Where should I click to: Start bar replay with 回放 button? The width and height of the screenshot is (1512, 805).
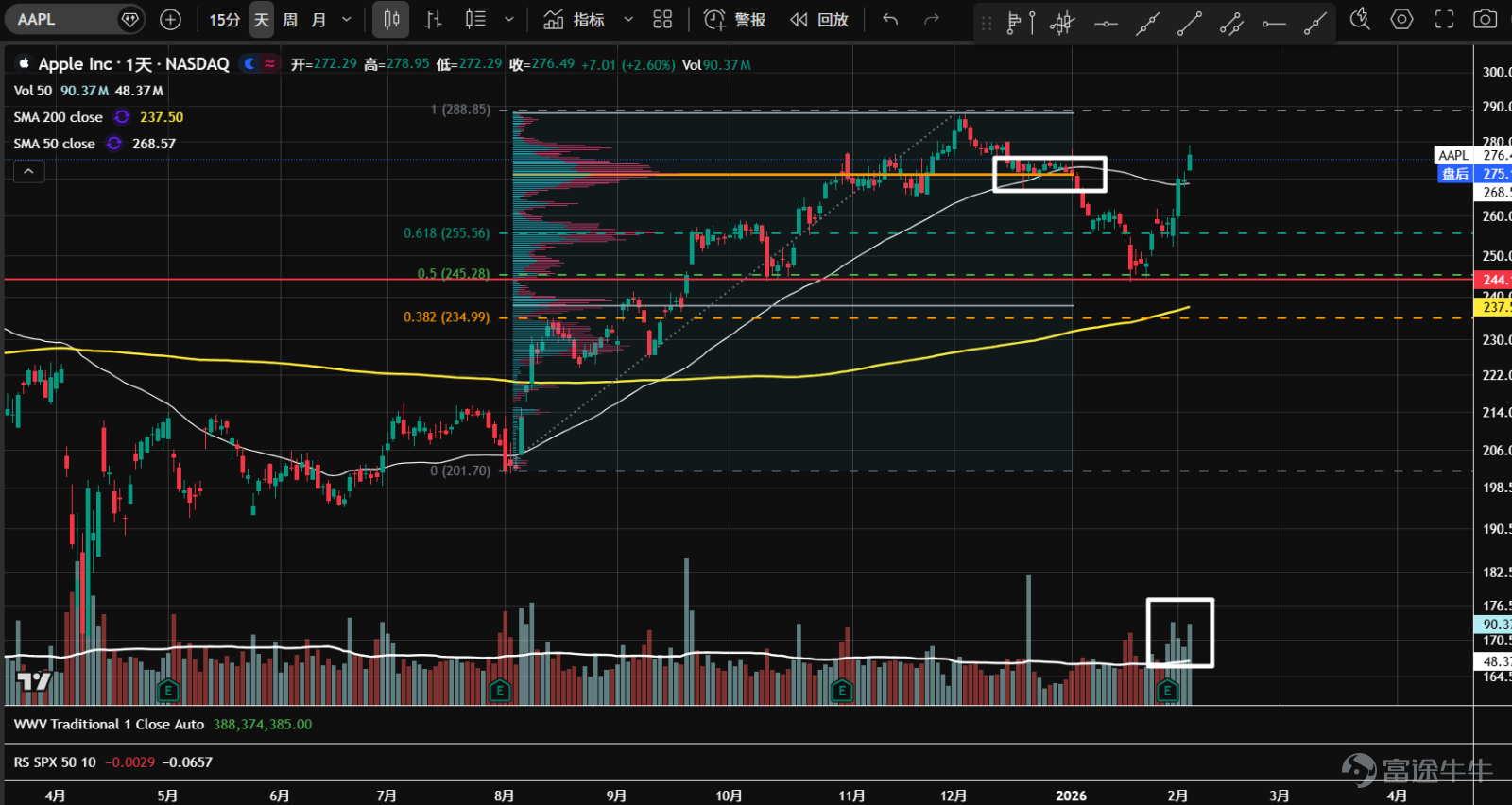819,20
